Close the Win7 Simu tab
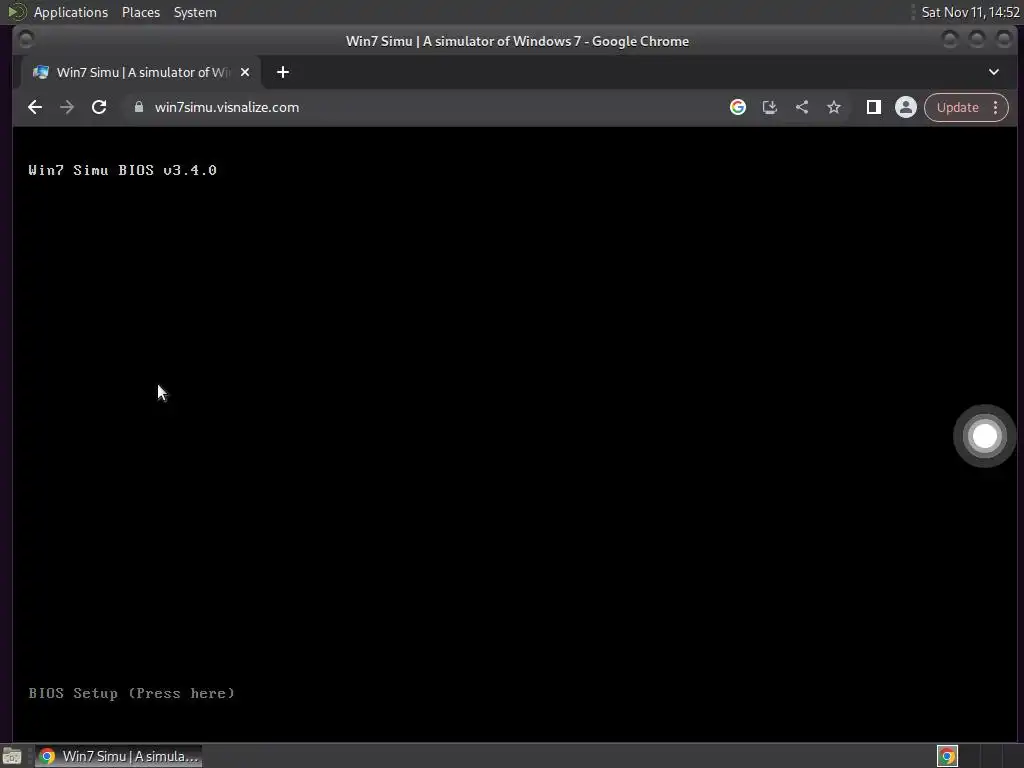 245,72
